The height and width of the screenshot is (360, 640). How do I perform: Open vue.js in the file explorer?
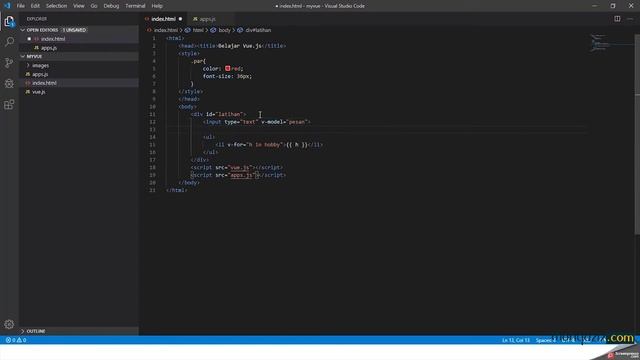(39, 92)
